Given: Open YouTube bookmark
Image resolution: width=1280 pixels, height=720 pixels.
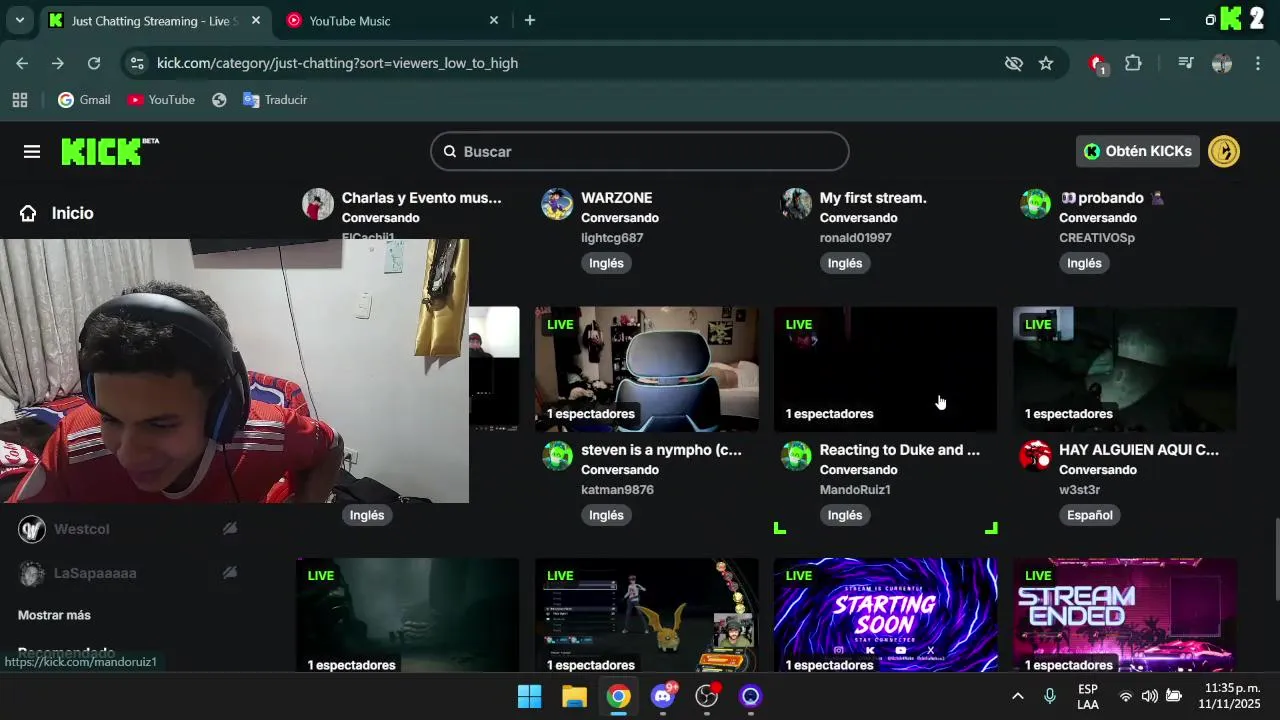Looking at the screenshot, I should tap(161, 100).
